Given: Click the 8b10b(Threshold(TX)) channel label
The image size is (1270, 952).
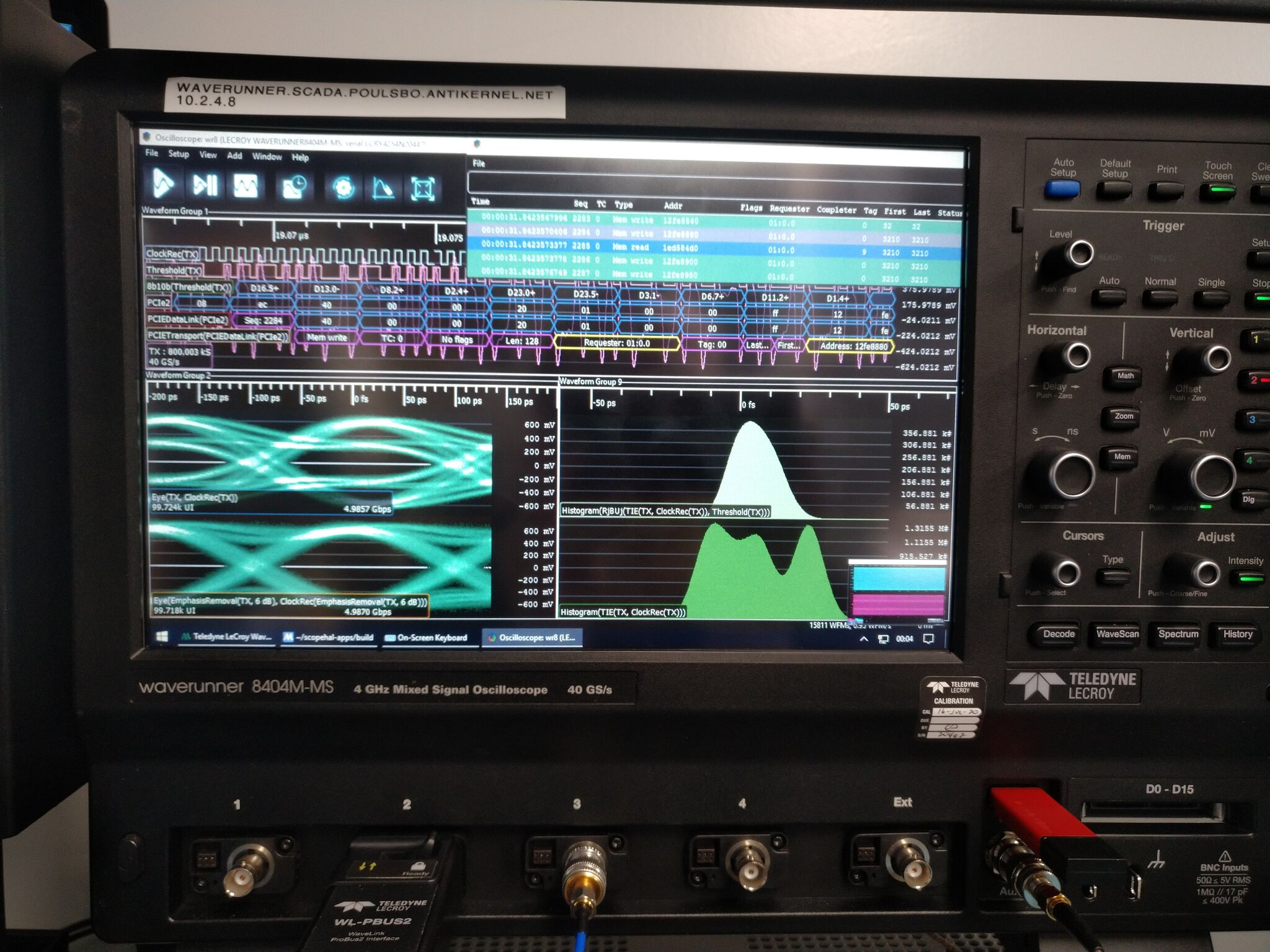Looking at the screenshot, I should click(x=189, y=287).
